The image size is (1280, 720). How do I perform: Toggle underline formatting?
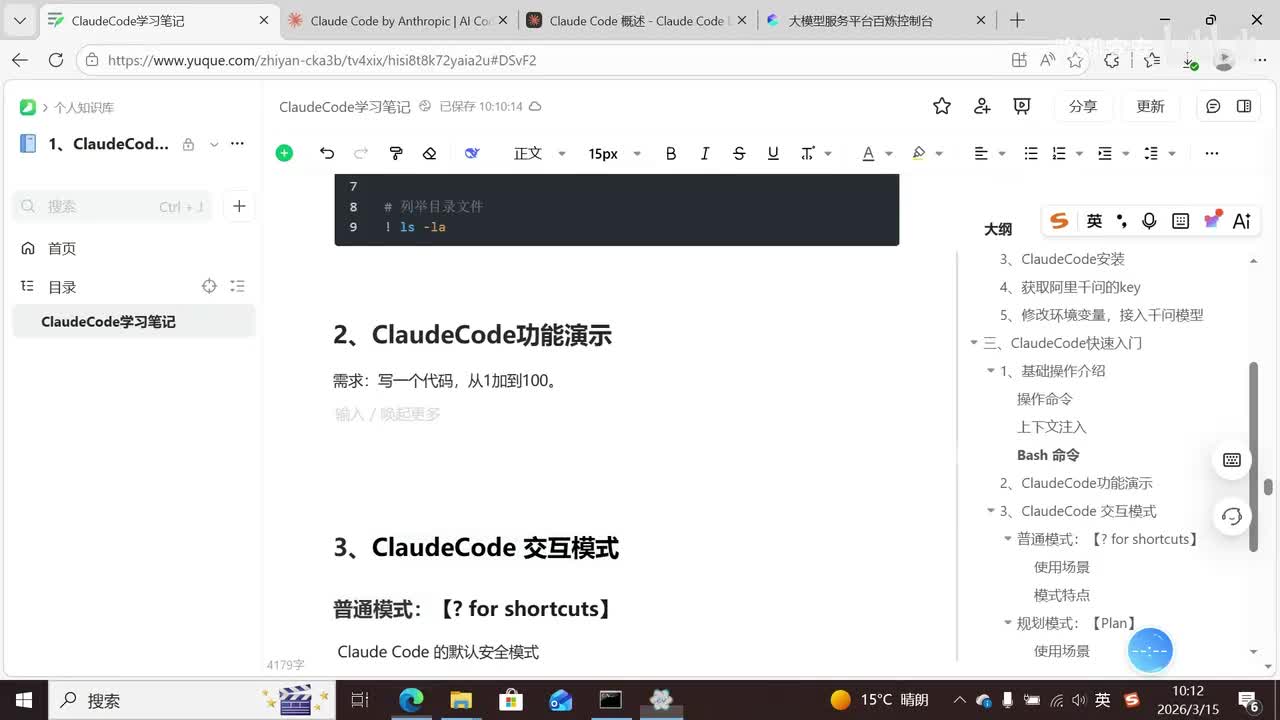(x=773, y=153)
